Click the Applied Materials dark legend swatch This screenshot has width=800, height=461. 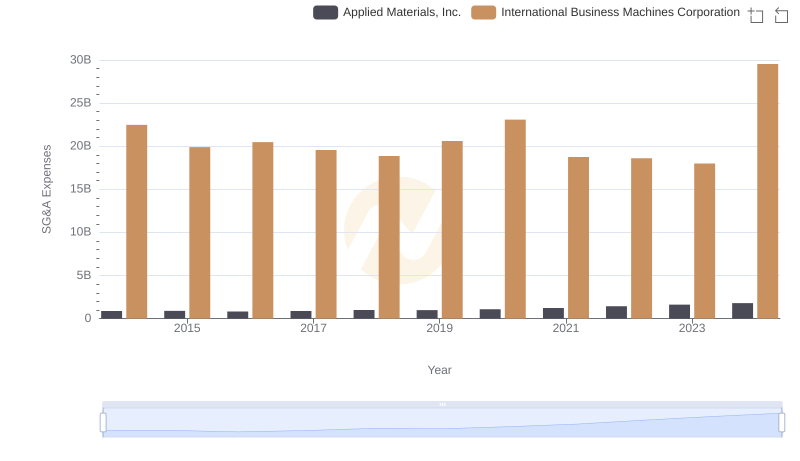pyautogui.click(x=326, y=12)
